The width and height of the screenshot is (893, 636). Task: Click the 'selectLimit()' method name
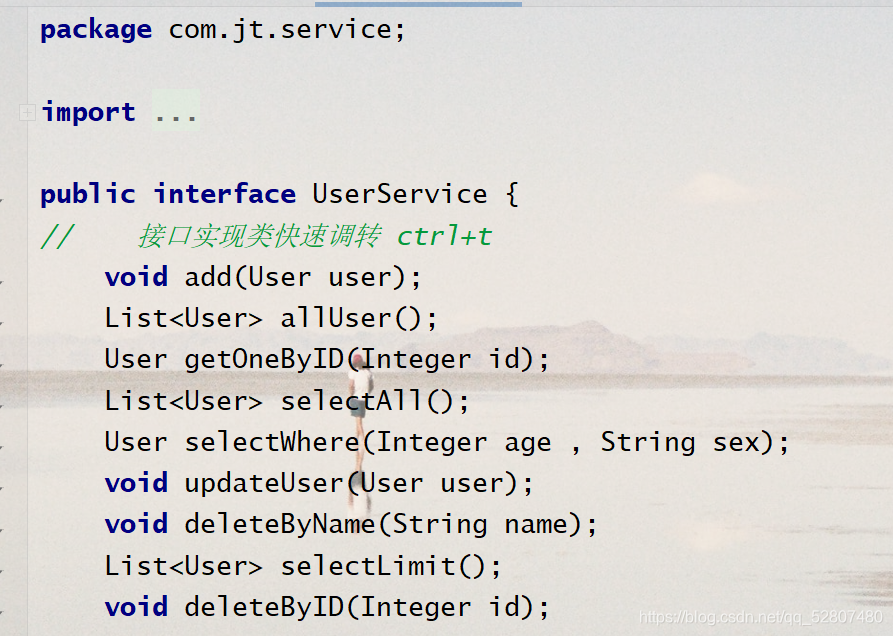click(x=383, y=566)
